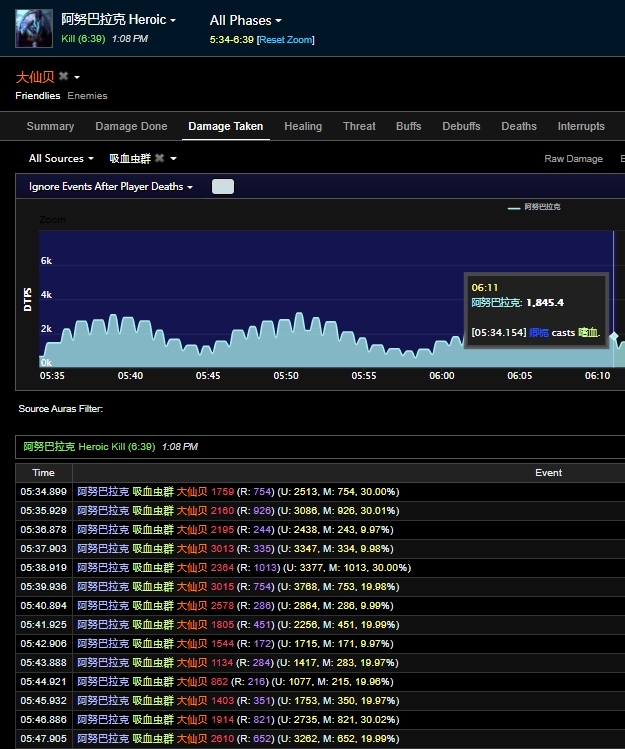The height and width of the screenshot is (749, 625).
Task: Expand the 吸血虫群 ability dropdown arrow
Action: (173, 158)
